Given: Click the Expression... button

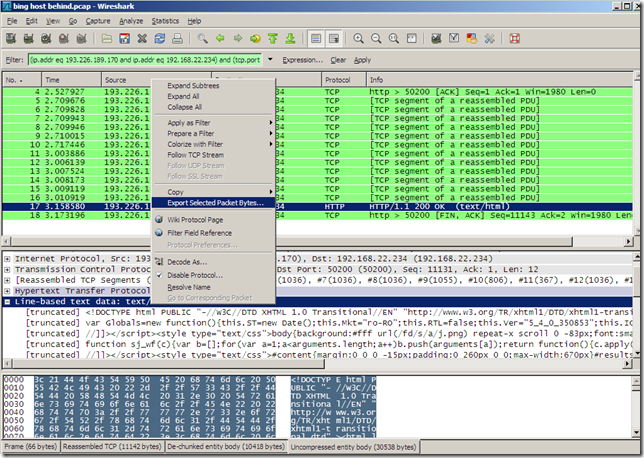Looking at the screenshot, I should (302, 60).
